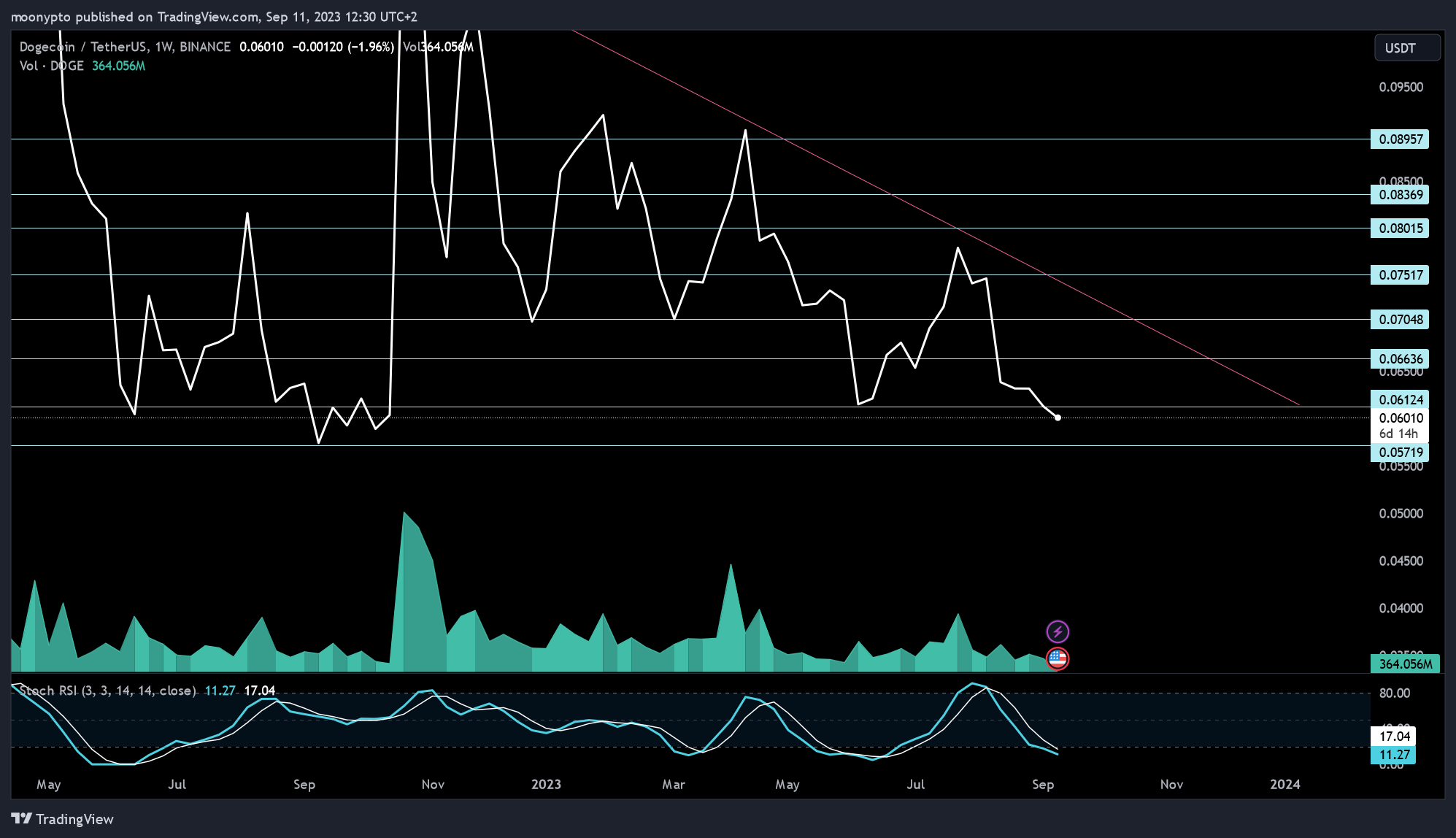Click the Nov label near 2024
1456x838 pixels.
pyautogui.click(x=1171, y=784)
